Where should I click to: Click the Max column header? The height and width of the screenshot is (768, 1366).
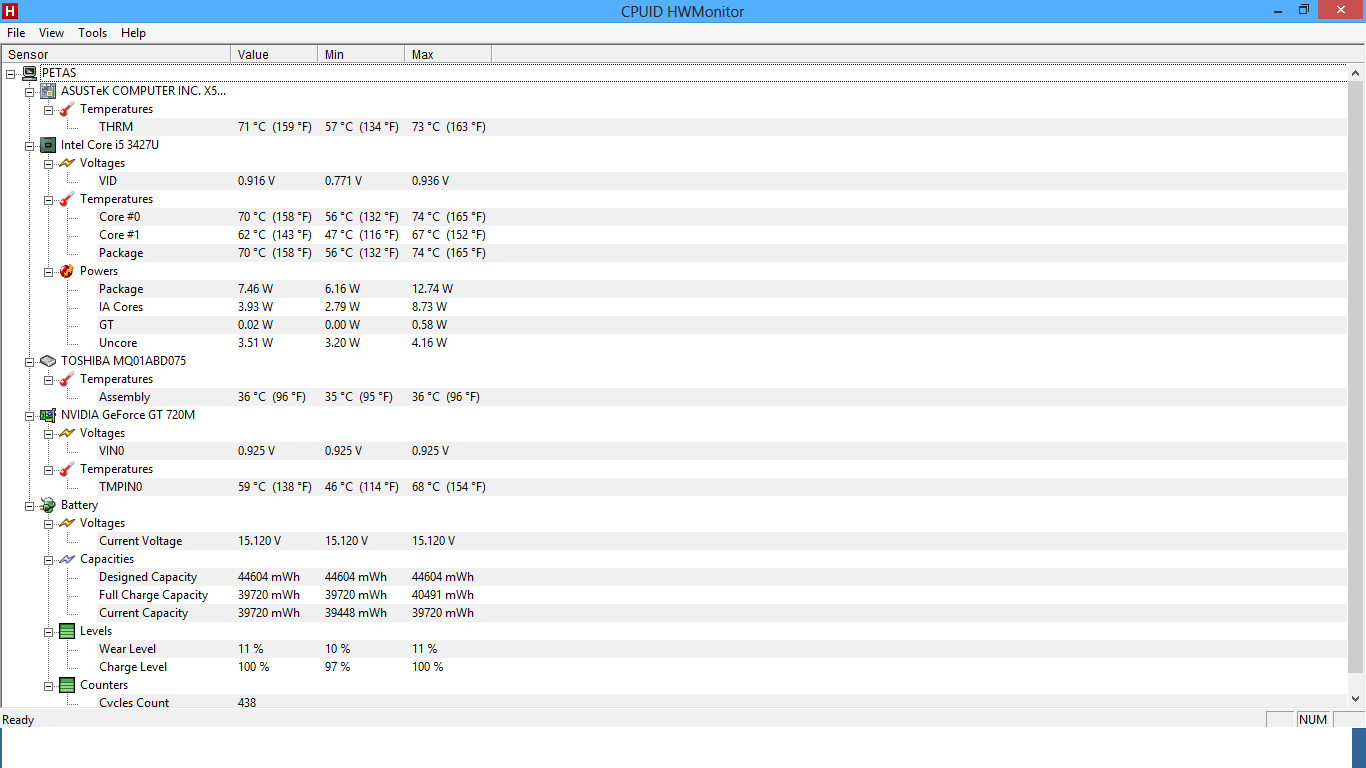point(448,54)
